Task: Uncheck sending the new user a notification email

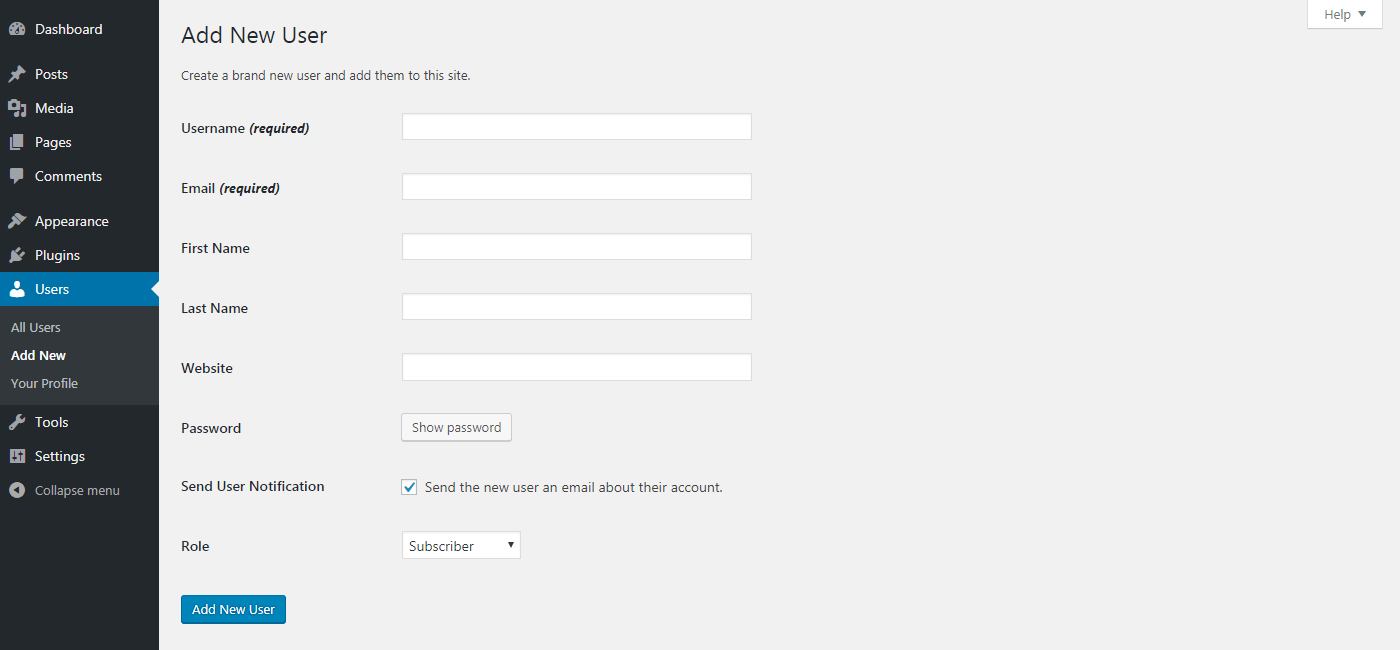Action: pos(409,486)
